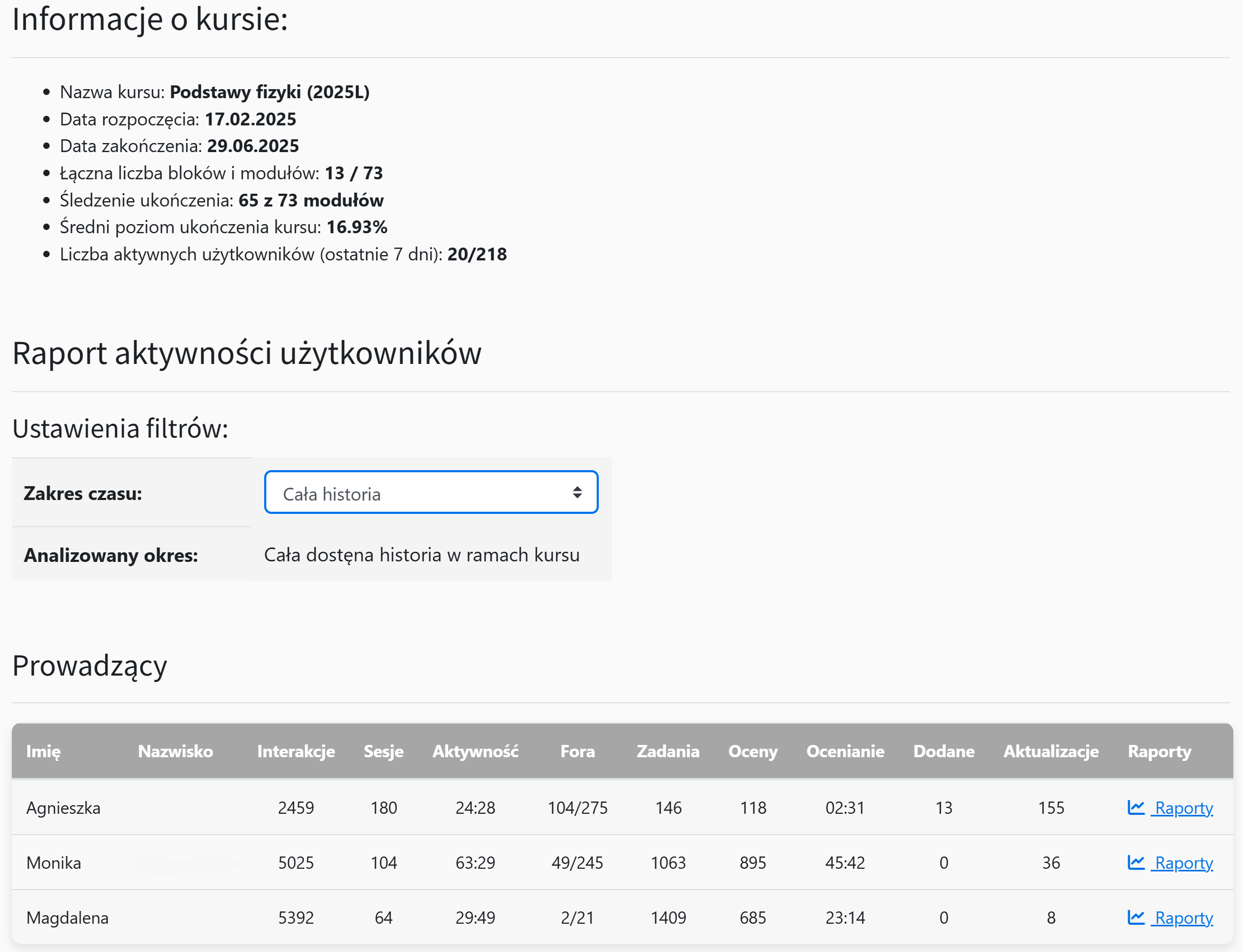Click forum value 104/275
The height and width of the screenshot is (952, 1243).
coord(577,808)
